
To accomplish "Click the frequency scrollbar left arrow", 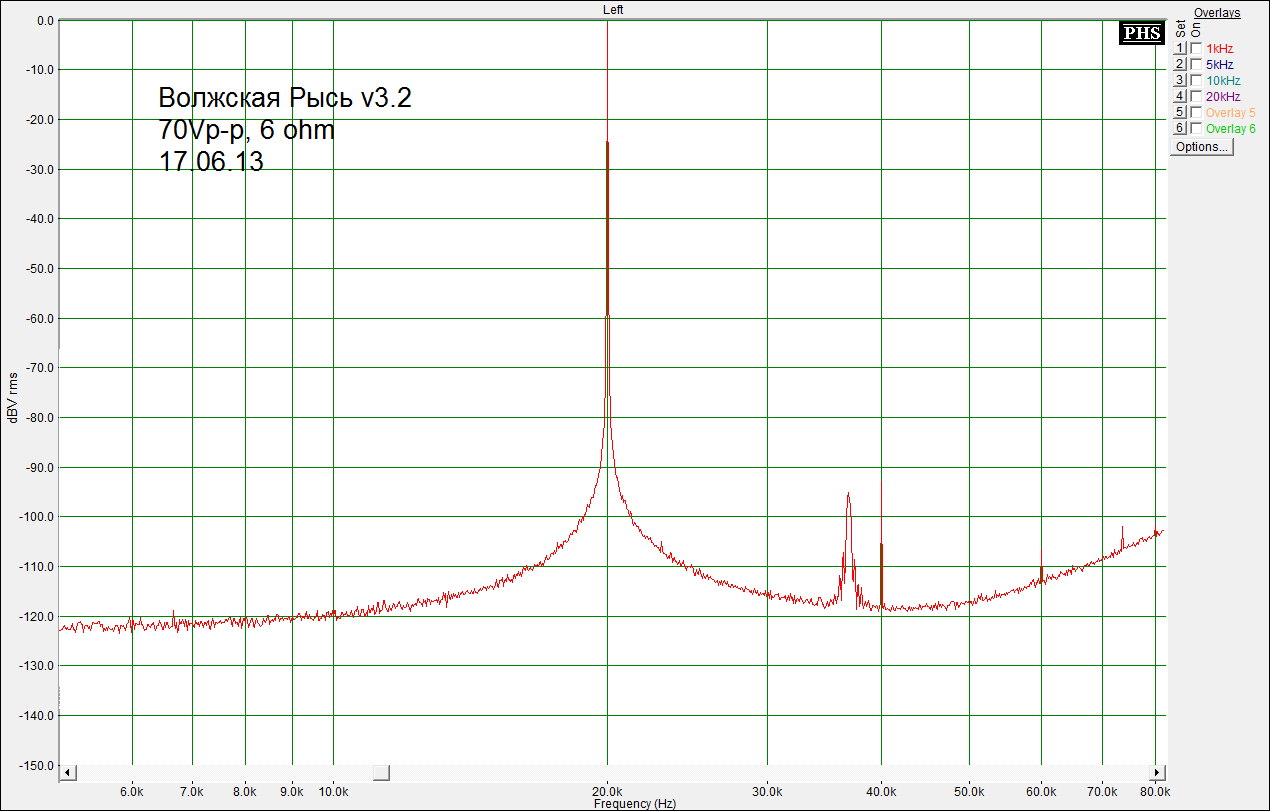I will click(67, 773).
